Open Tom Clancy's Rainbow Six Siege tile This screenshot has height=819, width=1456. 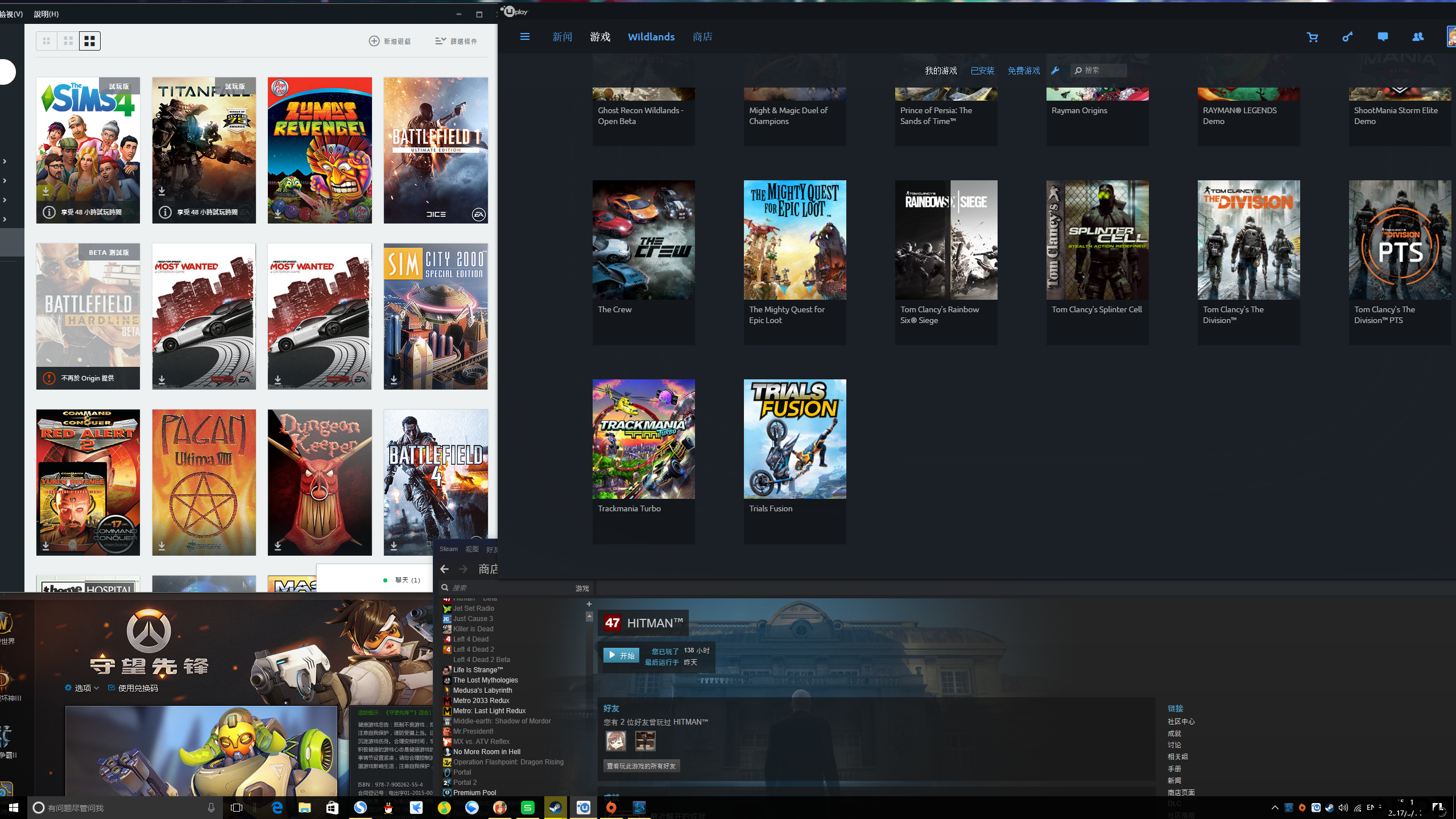[946, 262]
